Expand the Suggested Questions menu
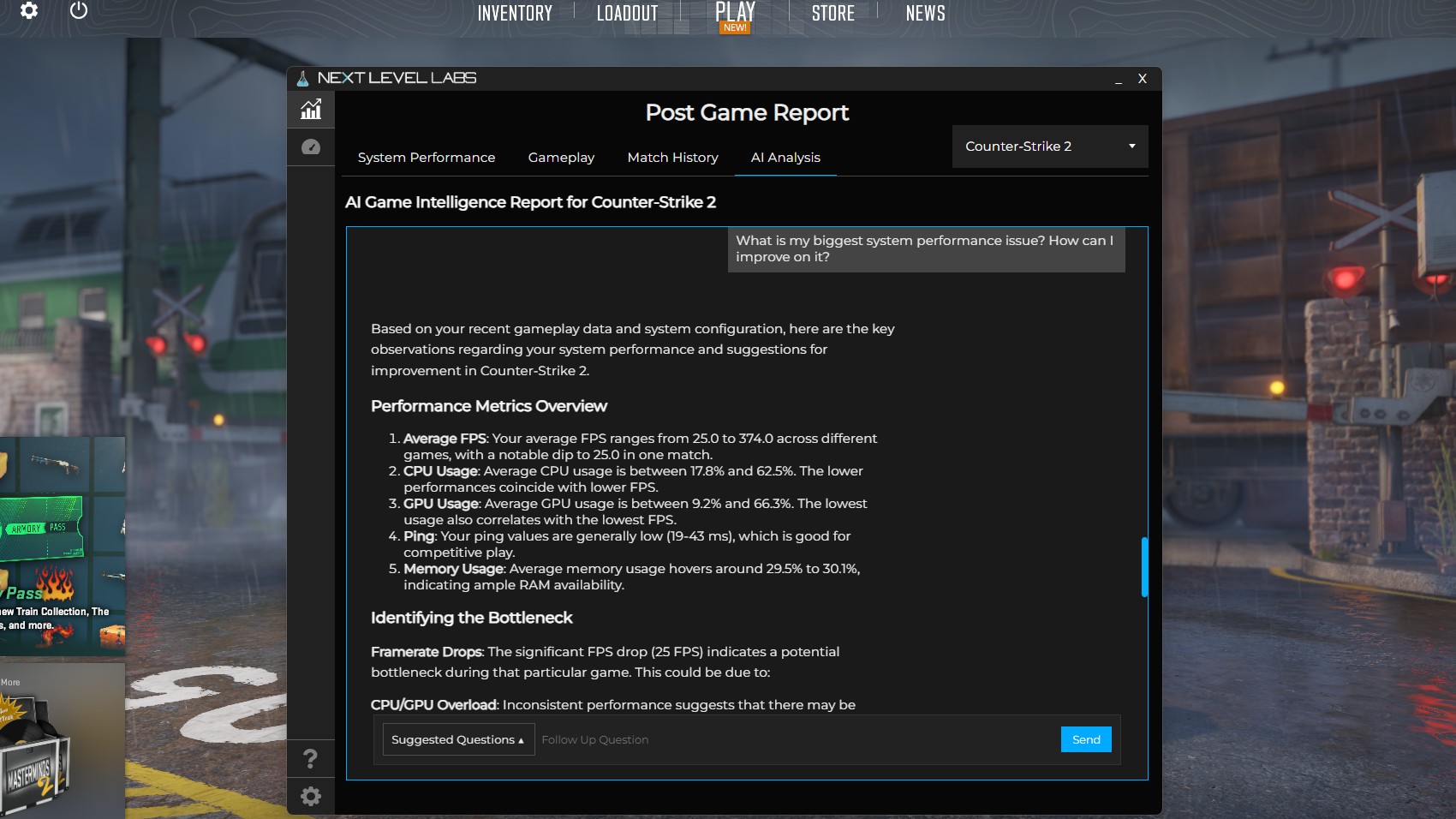The image size is (1456, 819). [x=458, y=739]
